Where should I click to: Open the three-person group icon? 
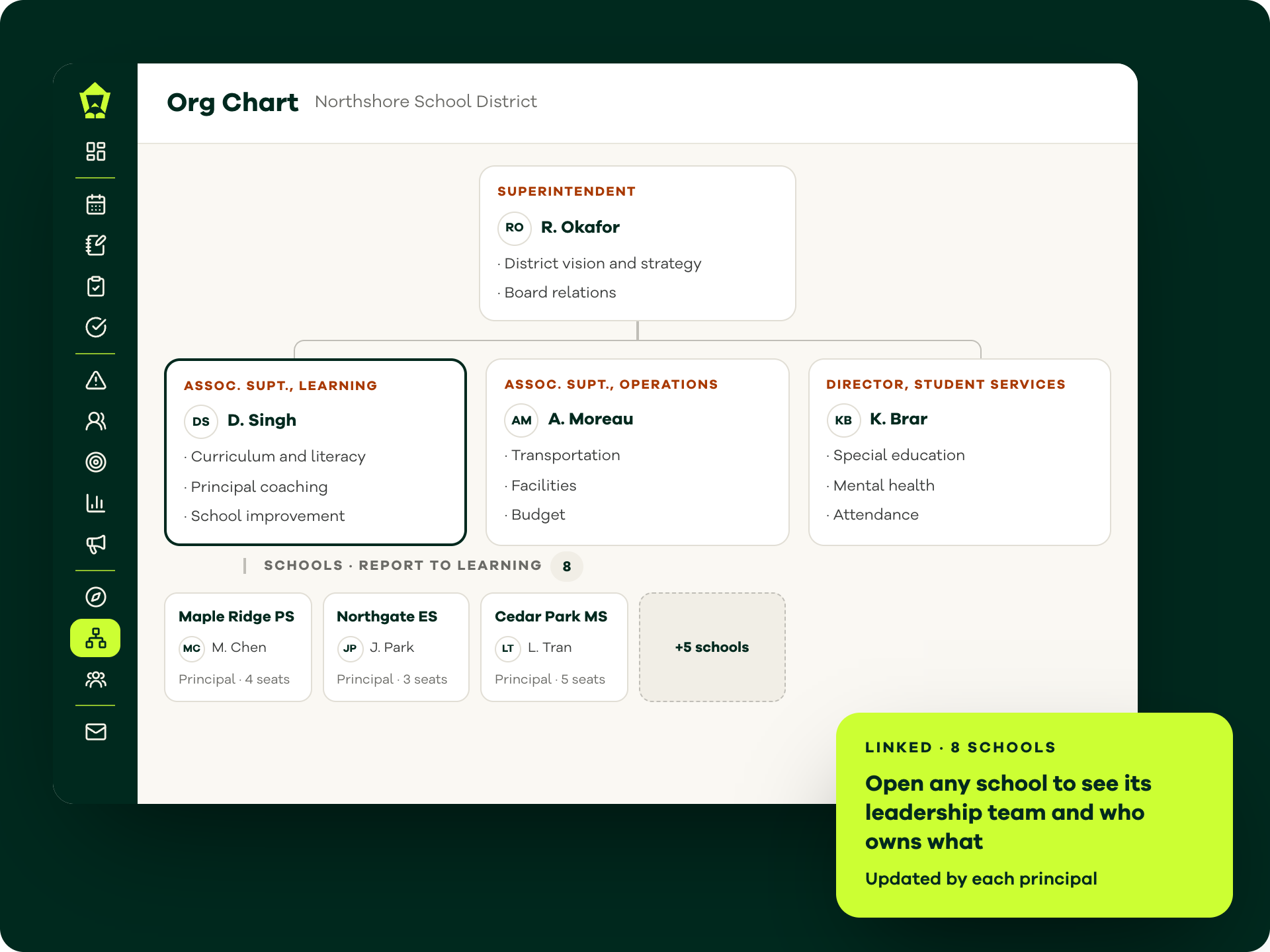[96, 679]
